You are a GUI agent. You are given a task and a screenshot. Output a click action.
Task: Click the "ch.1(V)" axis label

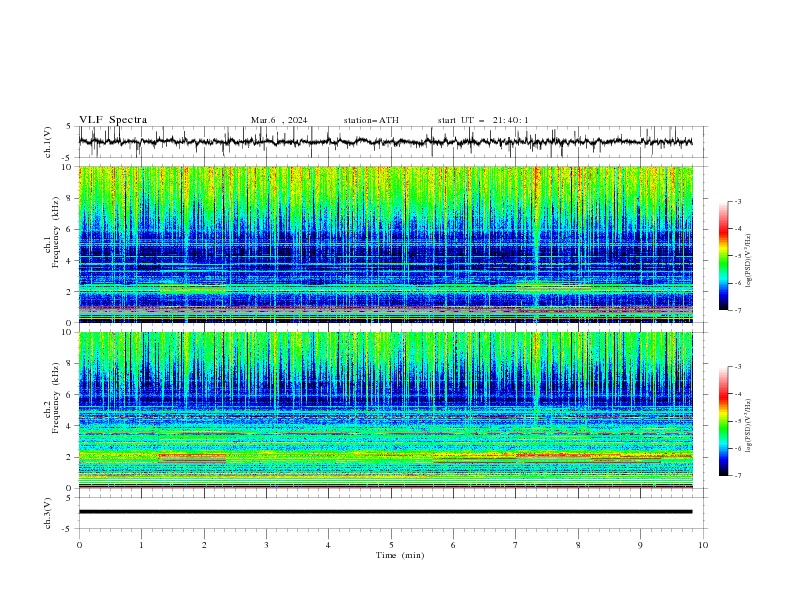(48, 142)
